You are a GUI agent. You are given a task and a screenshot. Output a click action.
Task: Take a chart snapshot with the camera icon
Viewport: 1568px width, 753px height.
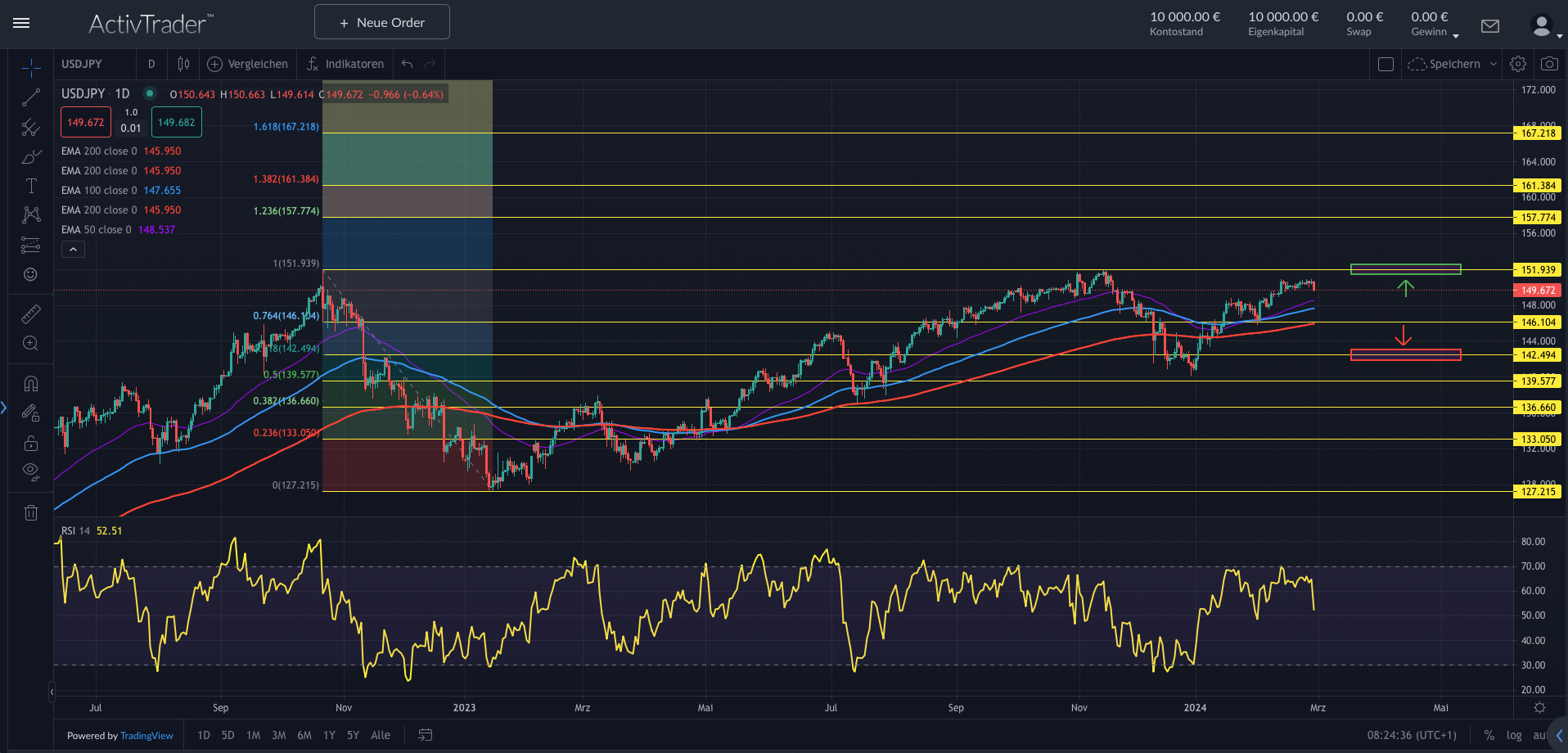[1549, 64]
